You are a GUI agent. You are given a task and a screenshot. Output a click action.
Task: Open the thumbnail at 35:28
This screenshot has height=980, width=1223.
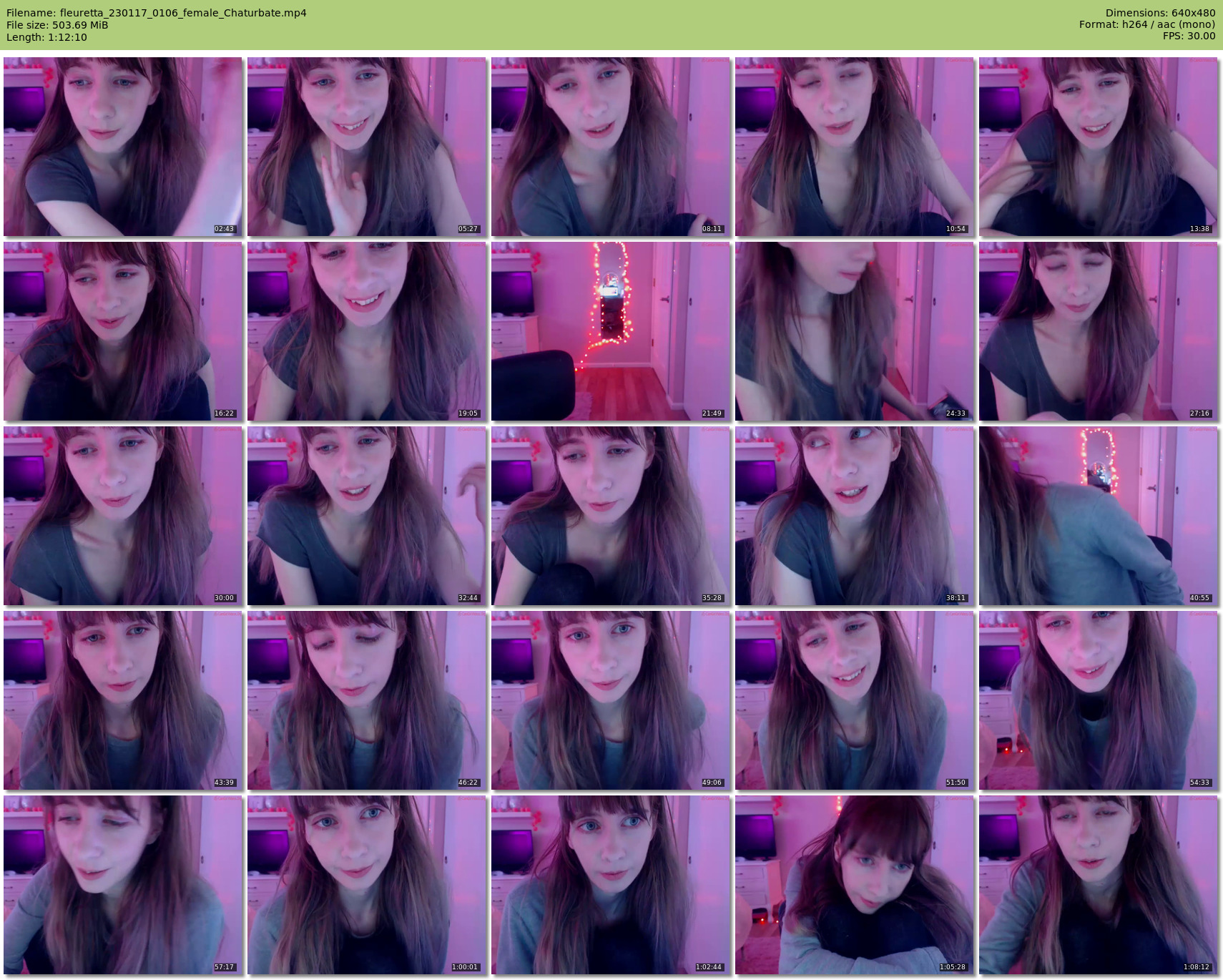[611, 516]
